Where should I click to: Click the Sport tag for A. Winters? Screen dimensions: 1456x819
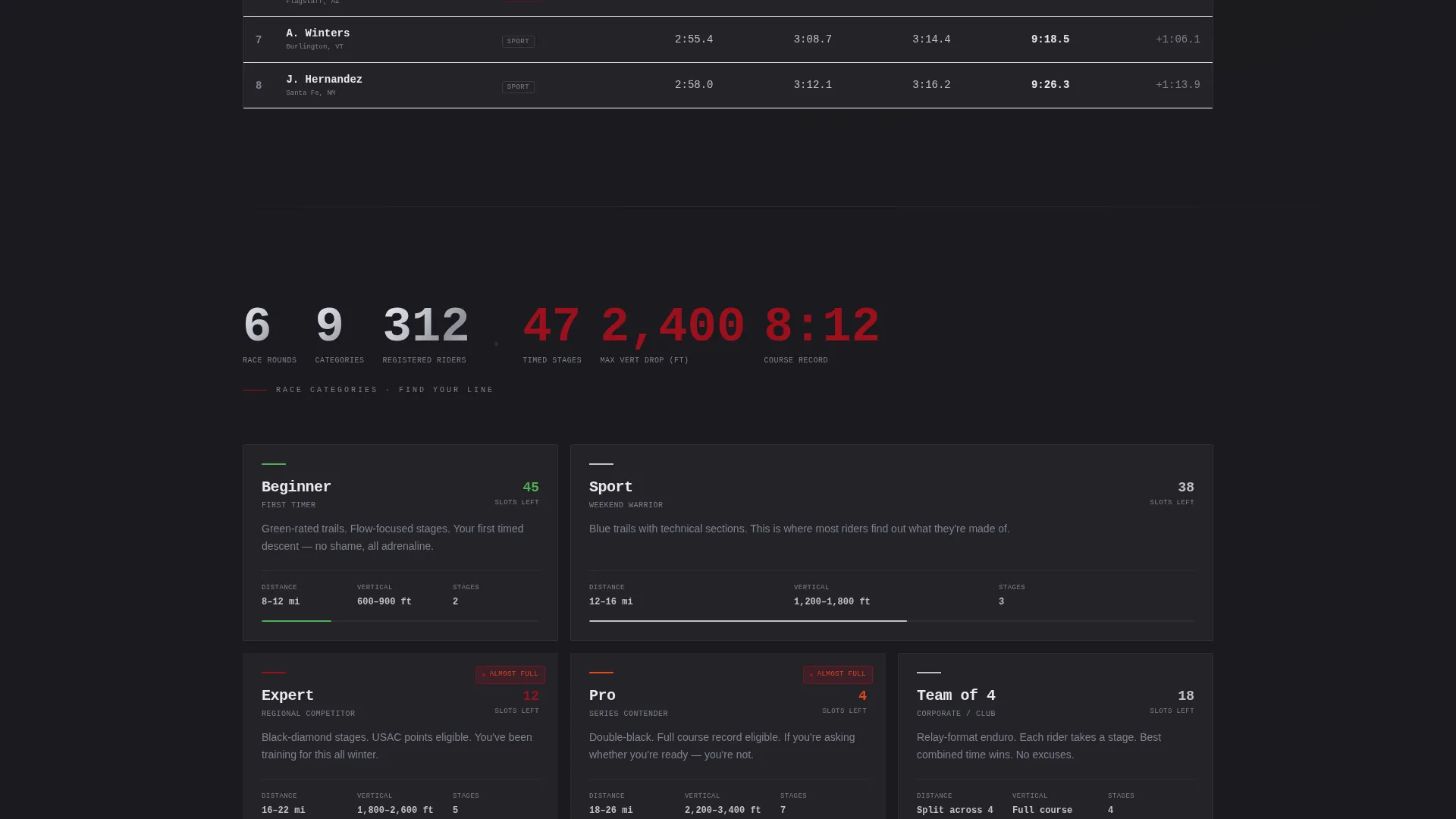518,42
